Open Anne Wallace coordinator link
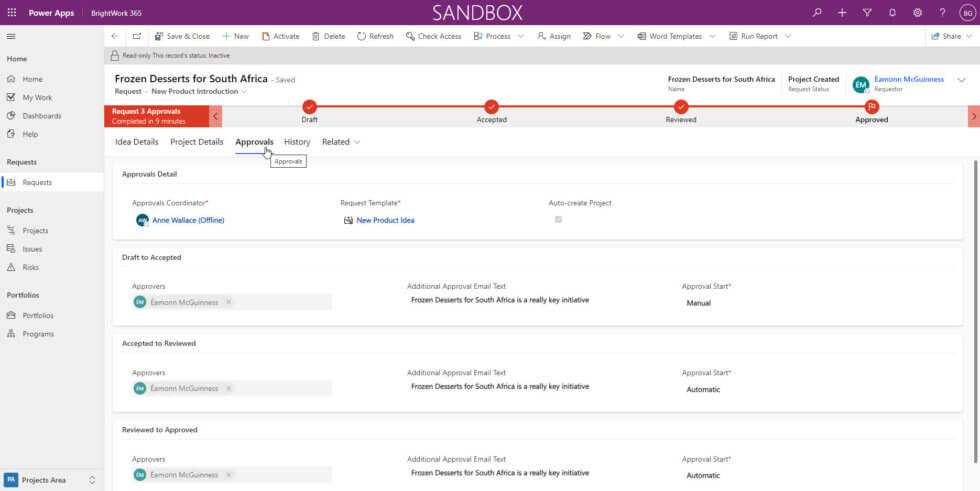The width and height of the screenshot is (980, 491). point(188,220)
